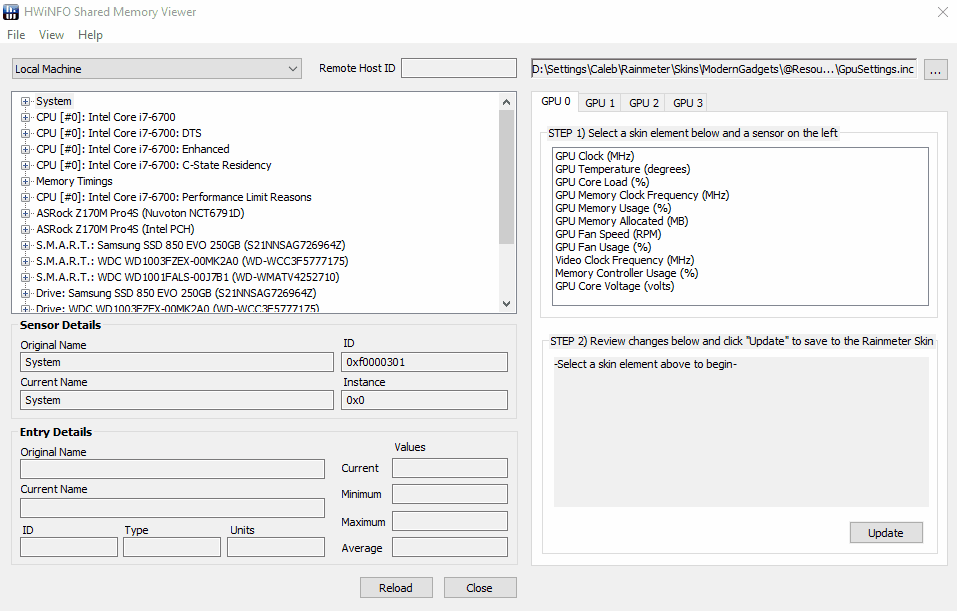Expand the Performance Limit Reasons node
Viewport: 957px width, 611px height.
tap(25, 197)
